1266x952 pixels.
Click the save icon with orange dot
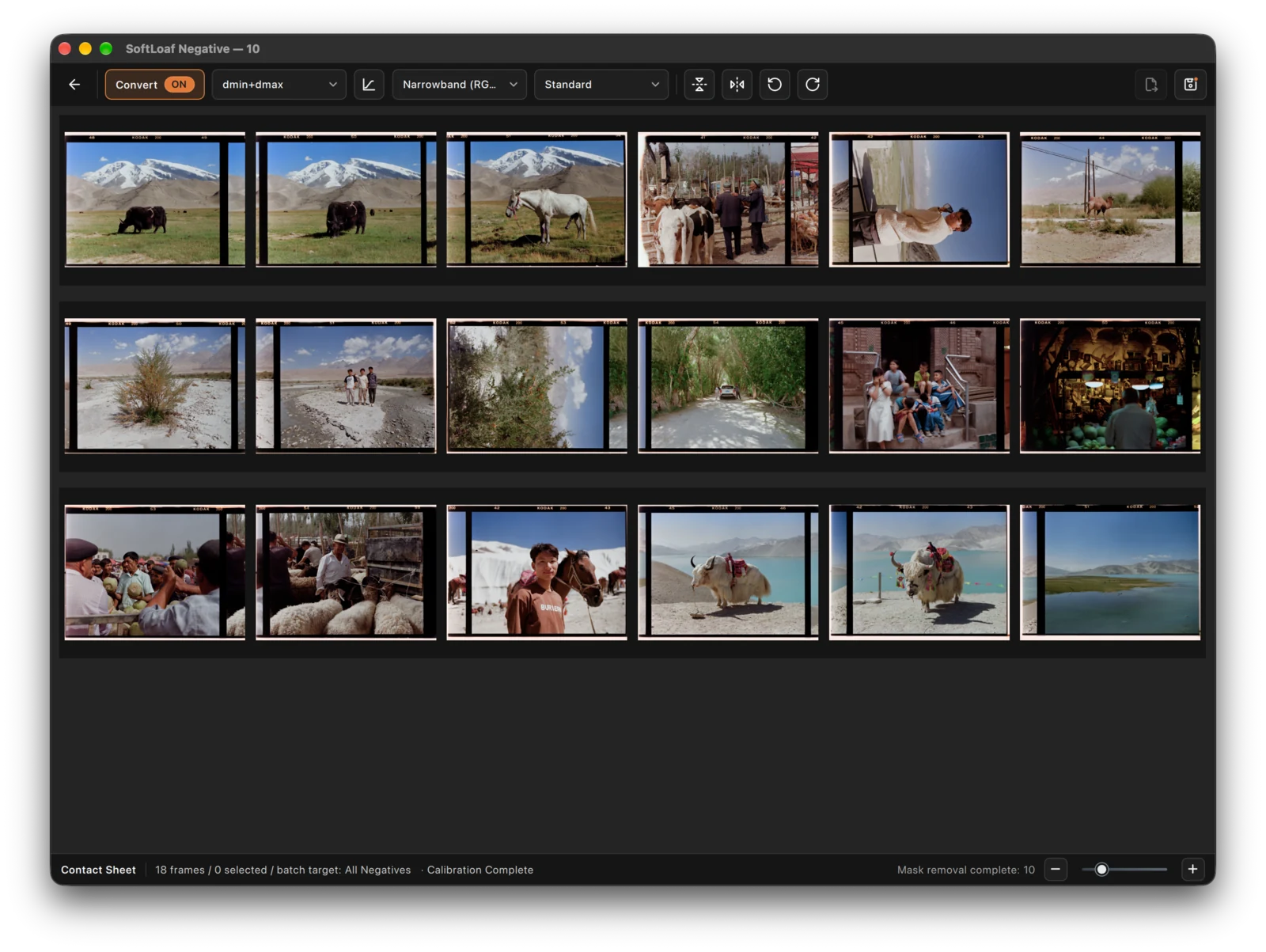1190,85
